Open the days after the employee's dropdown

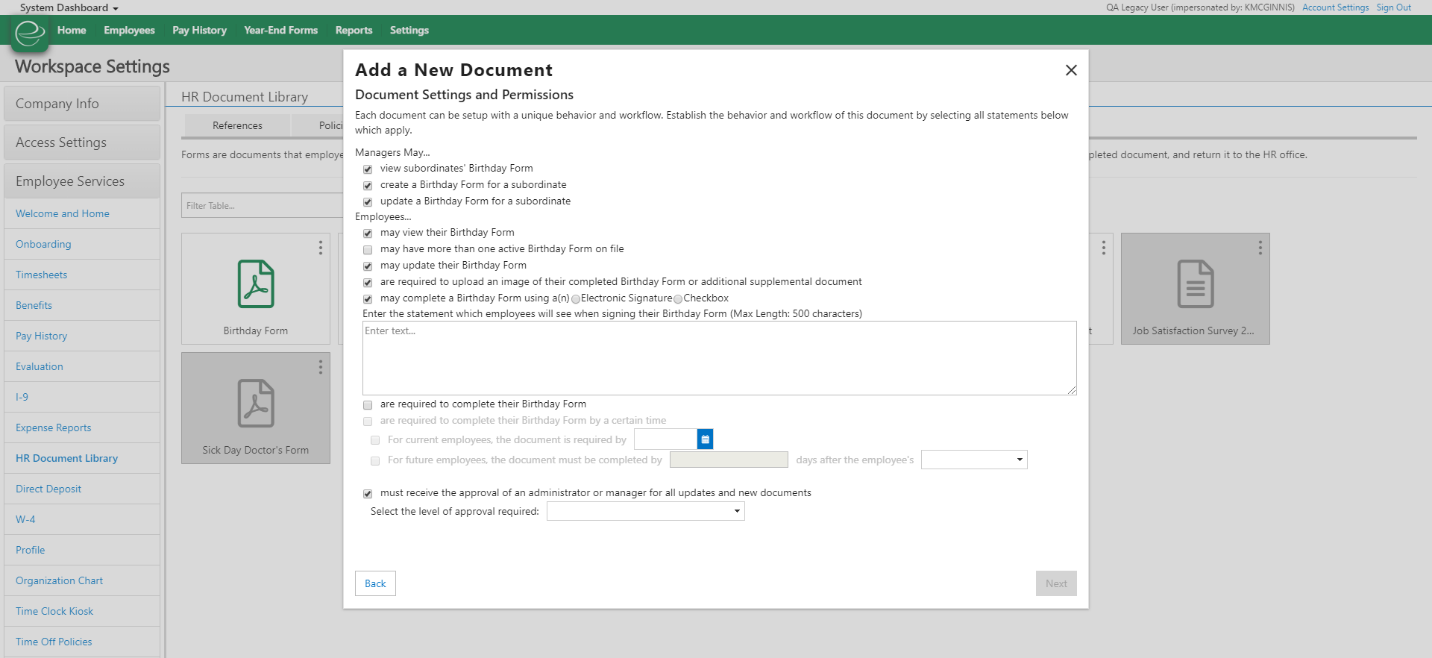[974, 460]
